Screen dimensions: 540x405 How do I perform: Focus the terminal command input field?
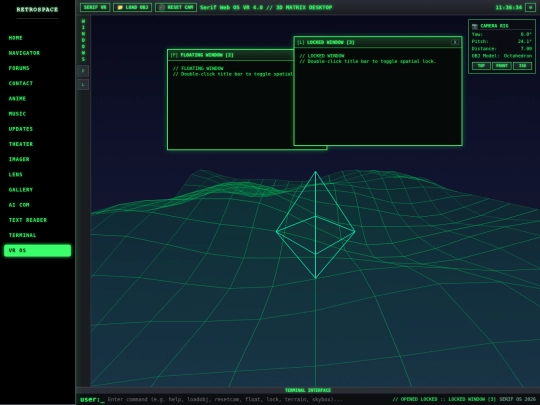(x=248, y=399)
